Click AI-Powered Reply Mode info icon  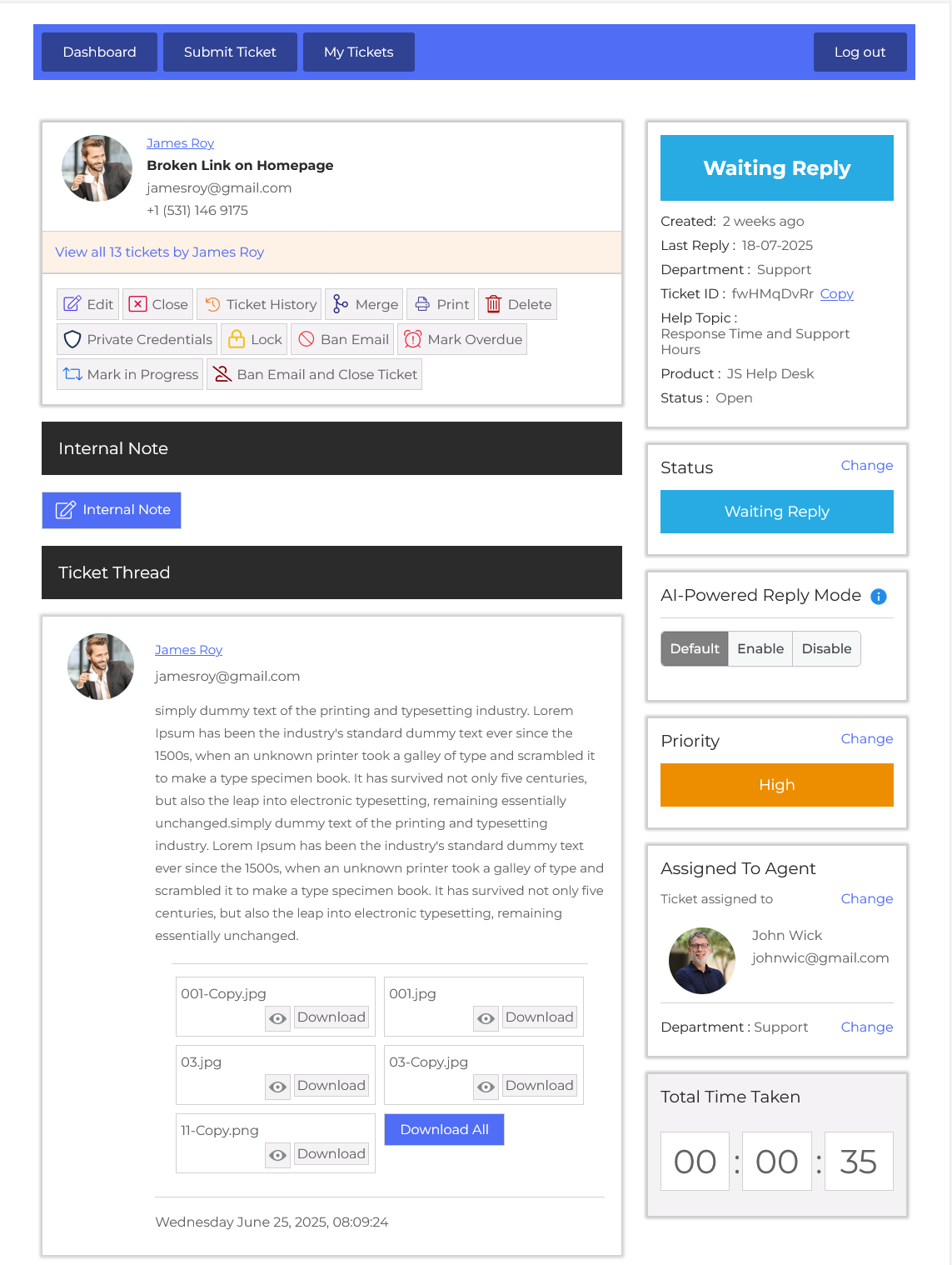pyautogui.click(x=879, y=597)
